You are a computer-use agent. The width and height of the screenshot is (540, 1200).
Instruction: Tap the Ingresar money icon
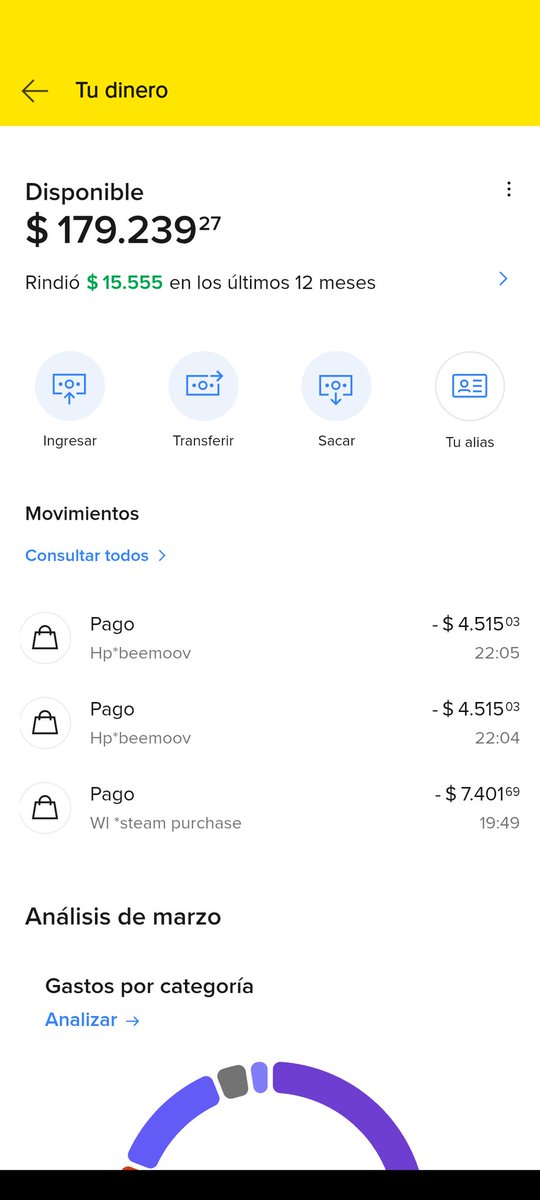pyautogui.click(x=70, y=385)
